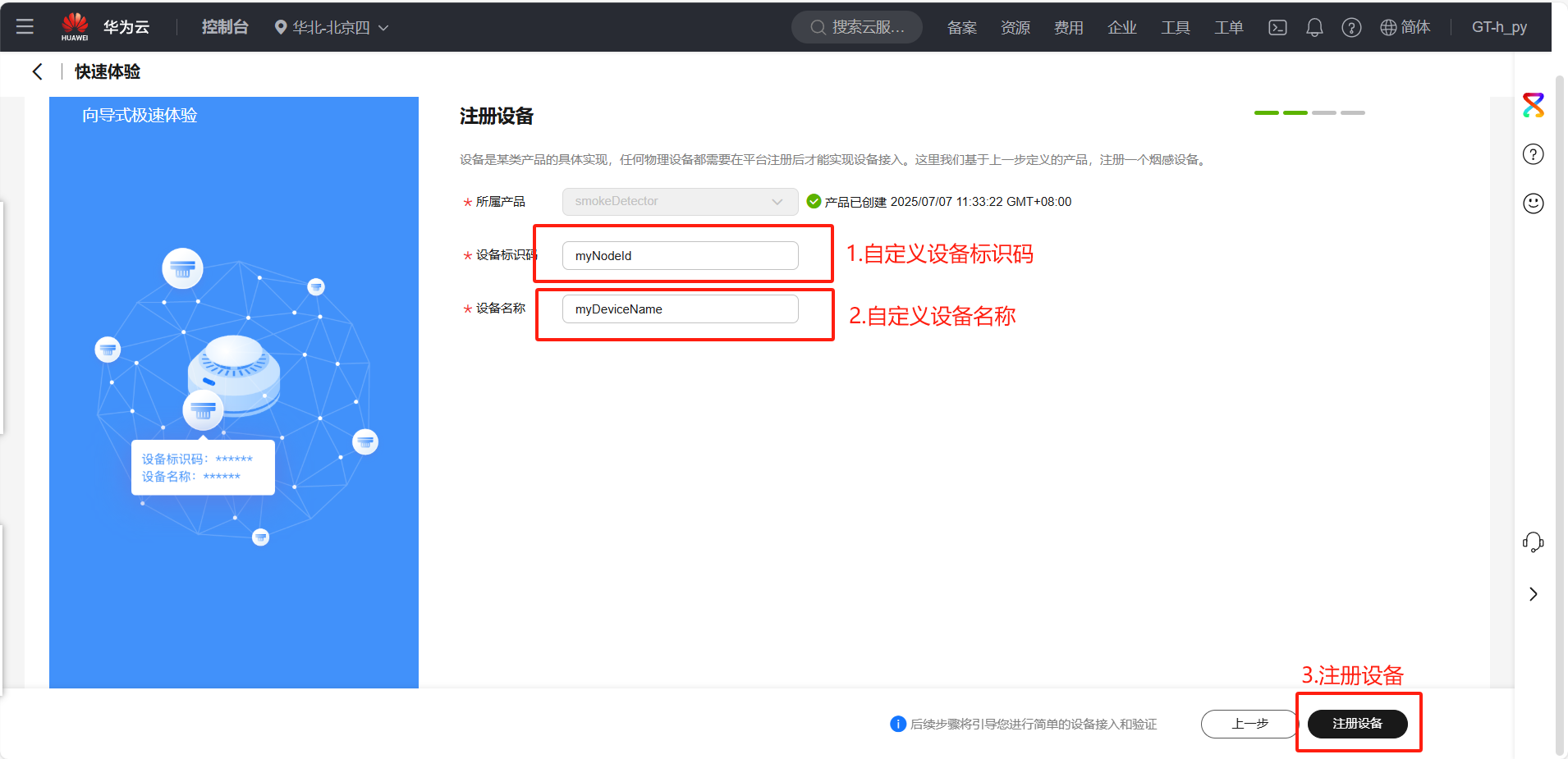Open the notification bell
Screen dimensions: 1568x759
[1314, 27]
